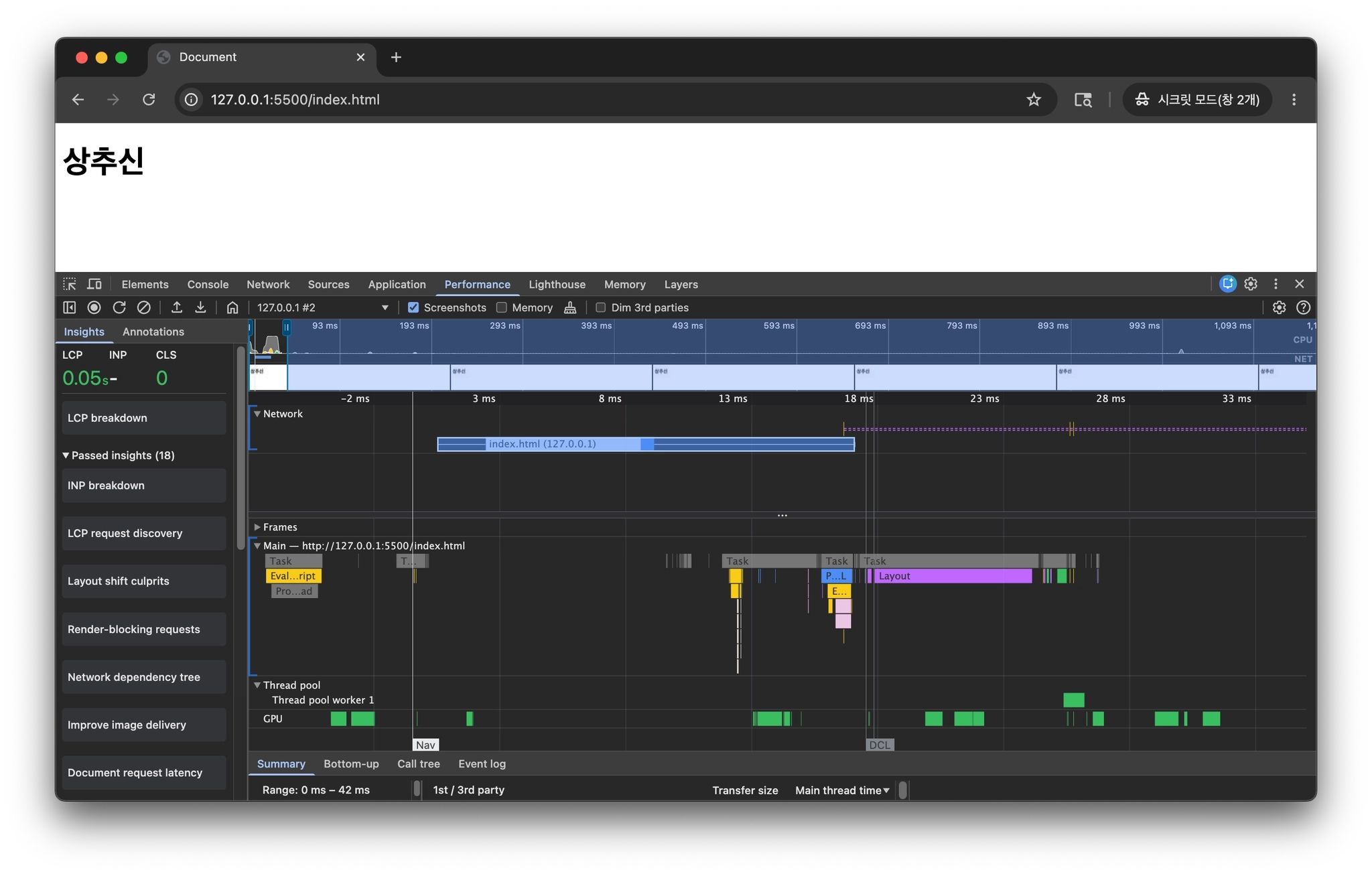Click the record and reload icon
The width and height of the screenshot is (1372, 874).
[x=119, y=307]
